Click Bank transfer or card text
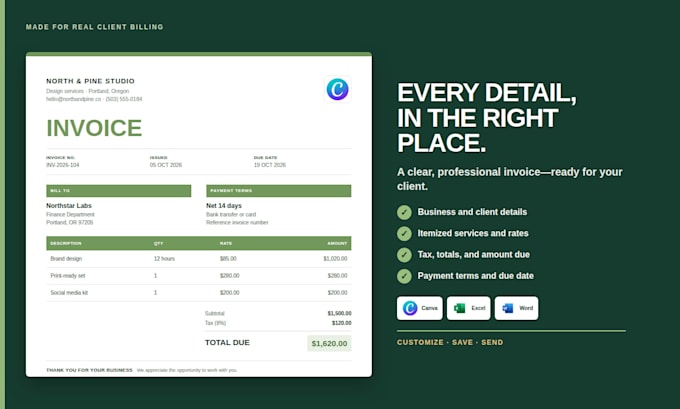 point(231,215)
